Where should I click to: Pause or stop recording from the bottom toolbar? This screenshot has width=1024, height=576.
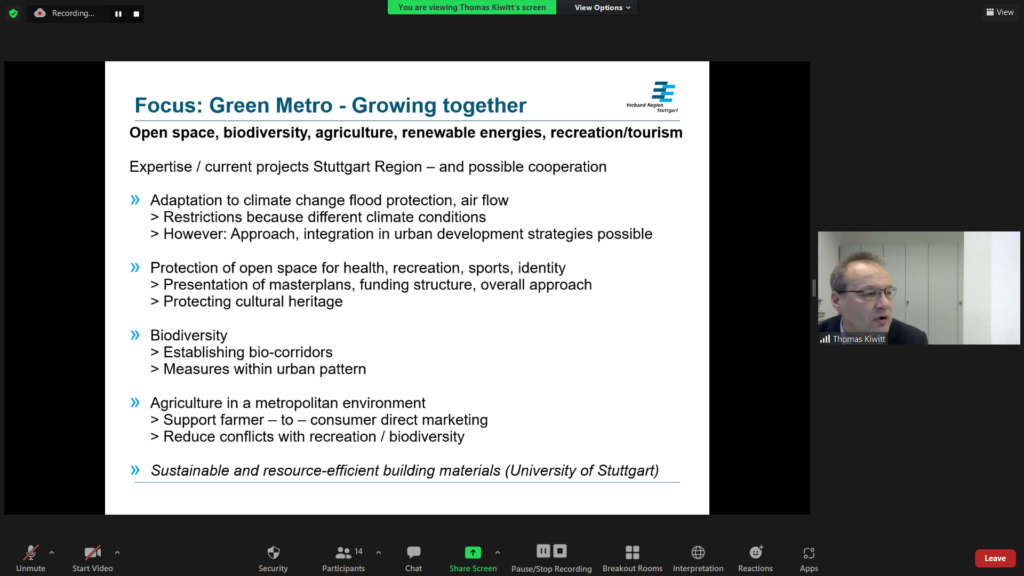[551, 557]
